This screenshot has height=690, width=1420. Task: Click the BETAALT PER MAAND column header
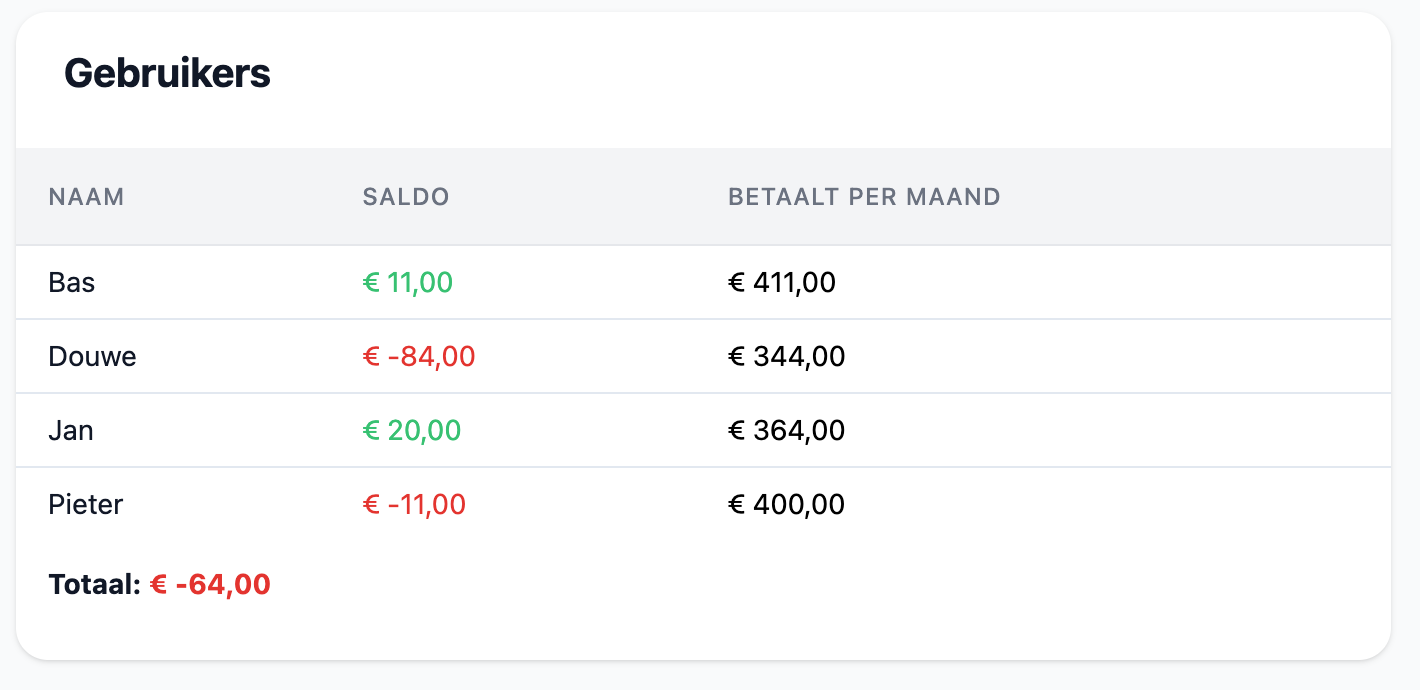863,197
